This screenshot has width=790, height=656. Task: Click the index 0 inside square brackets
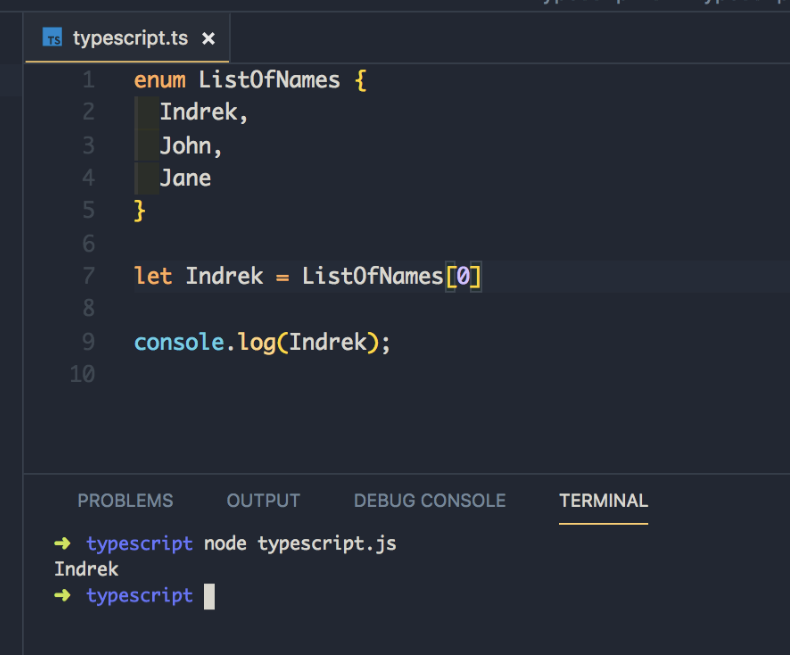pos(463,276)
